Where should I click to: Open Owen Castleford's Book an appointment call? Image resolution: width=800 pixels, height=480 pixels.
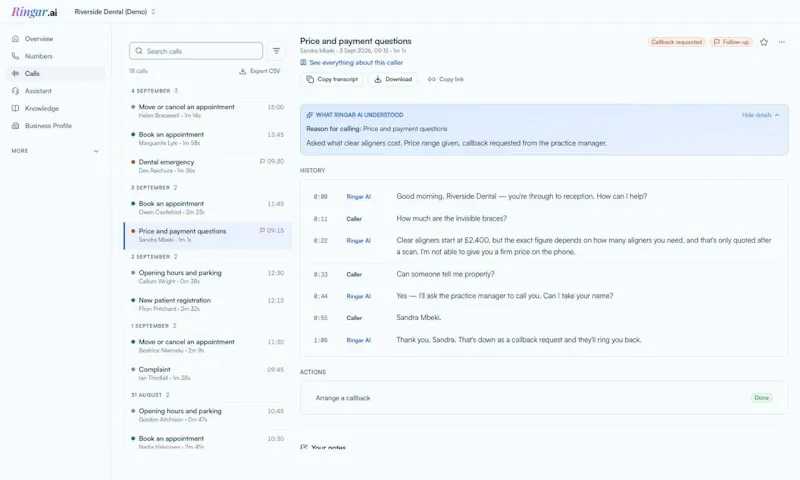pos(208,208)
